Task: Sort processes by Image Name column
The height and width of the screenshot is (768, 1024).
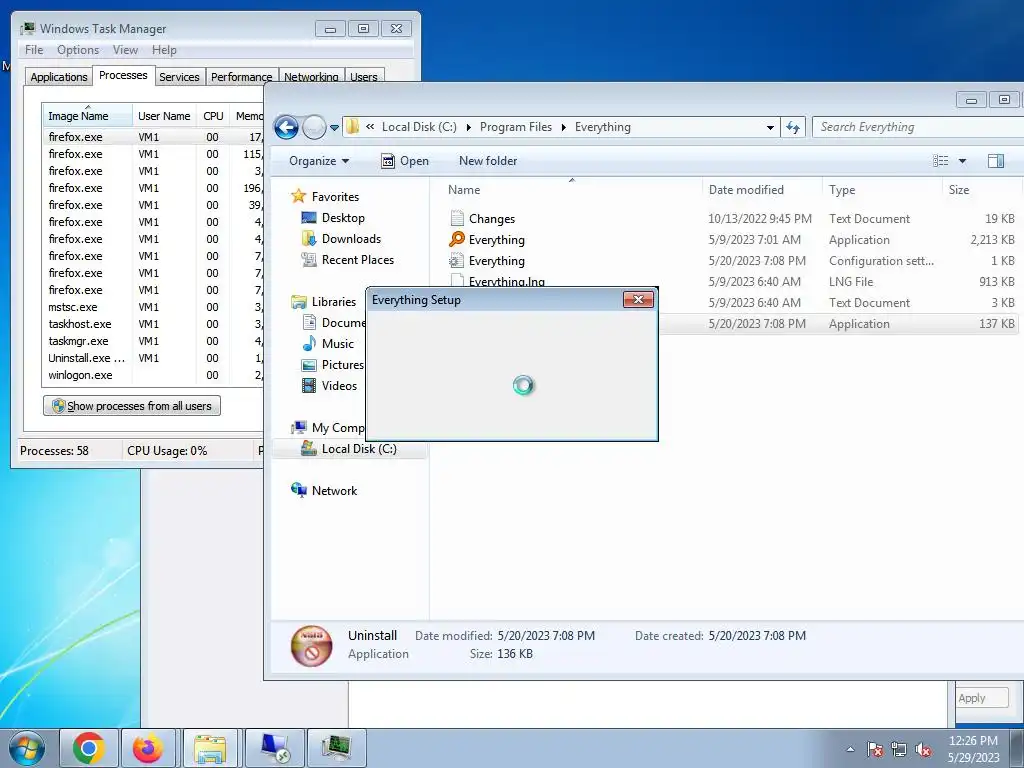Action: point(87,116)
